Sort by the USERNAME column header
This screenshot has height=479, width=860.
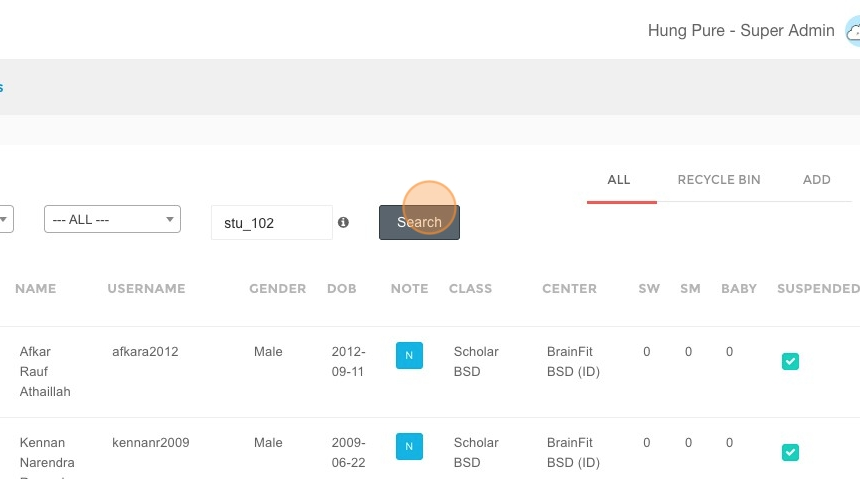146,289
